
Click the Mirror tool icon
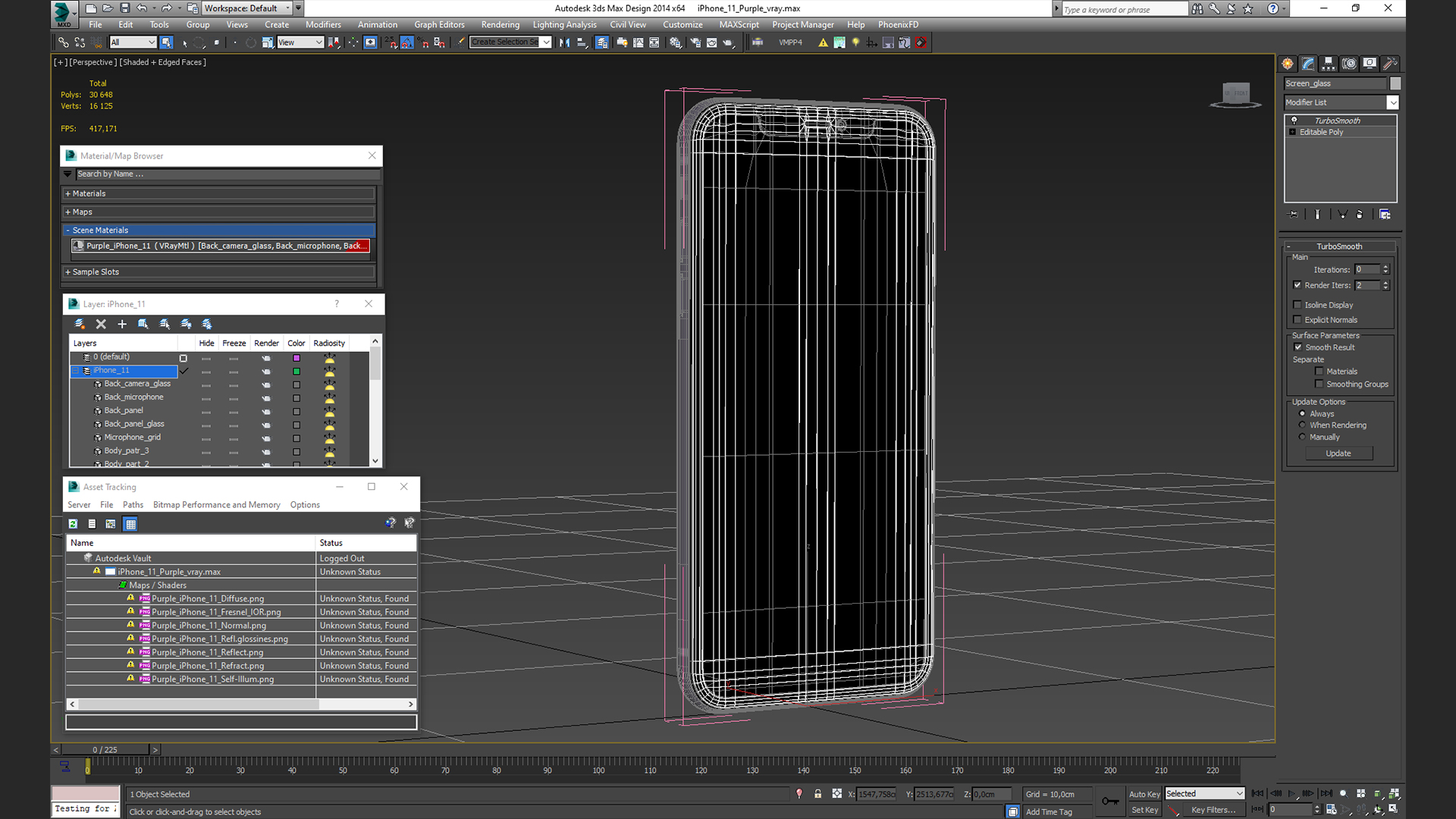[x=564, y=42]
